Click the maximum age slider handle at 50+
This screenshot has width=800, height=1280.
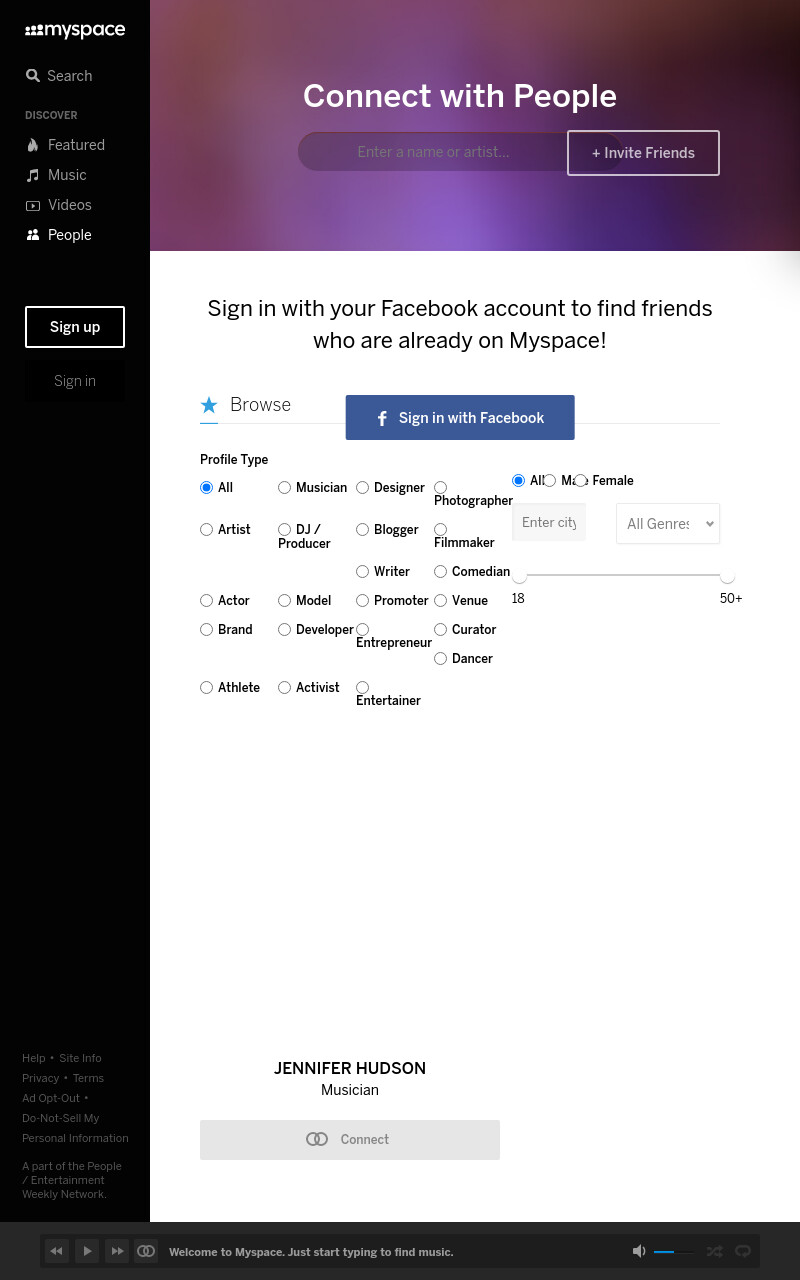click(727, 576)
